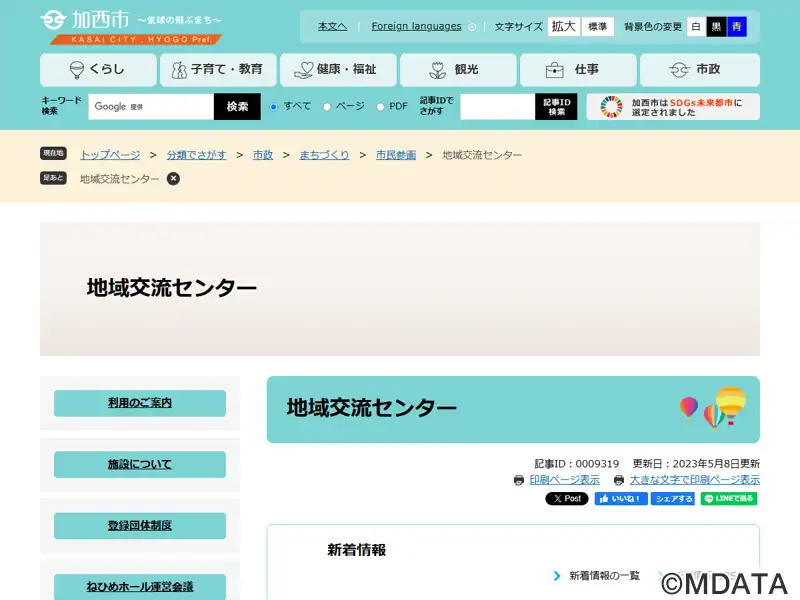Open the Foreign languages selector
800x600 pixels.
423,27
